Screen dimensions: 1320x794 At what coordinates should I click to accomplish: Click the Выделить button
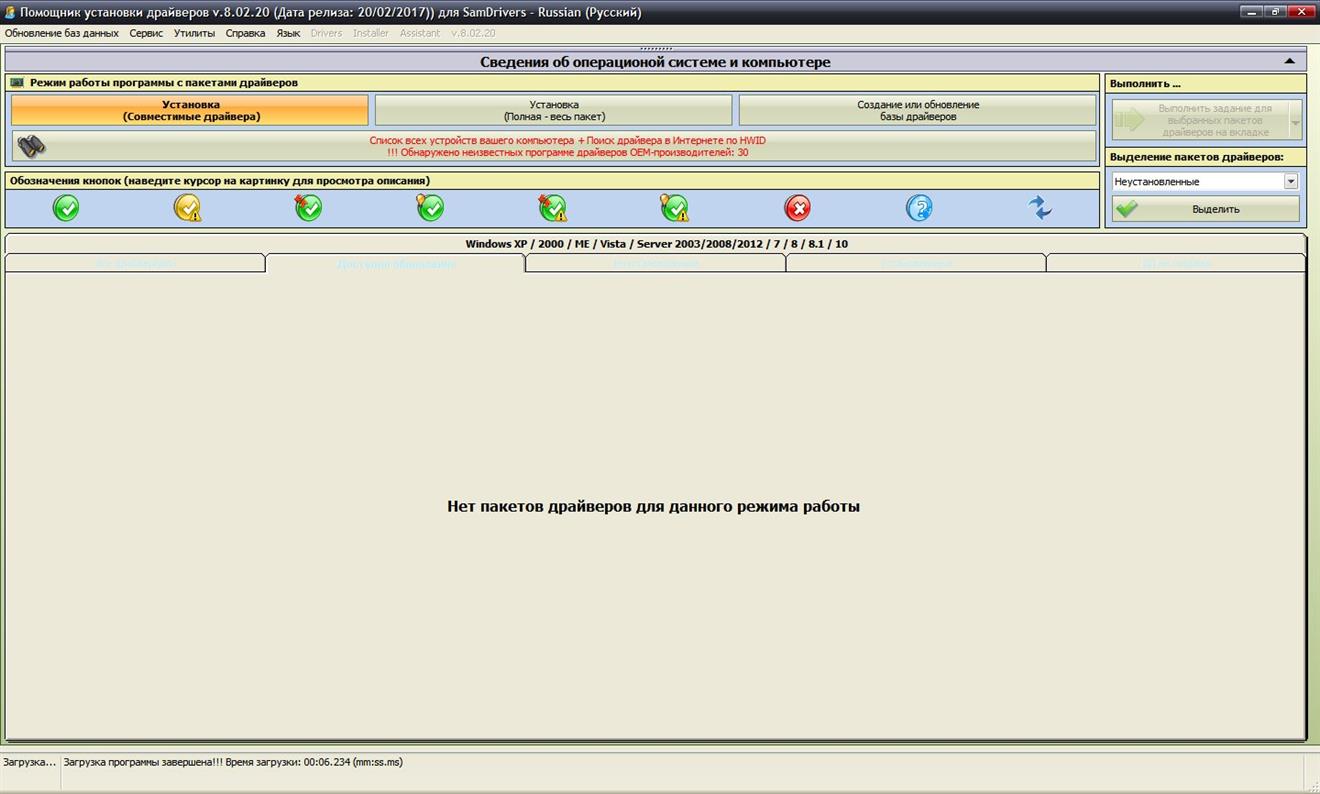[x=1205, y=208]
